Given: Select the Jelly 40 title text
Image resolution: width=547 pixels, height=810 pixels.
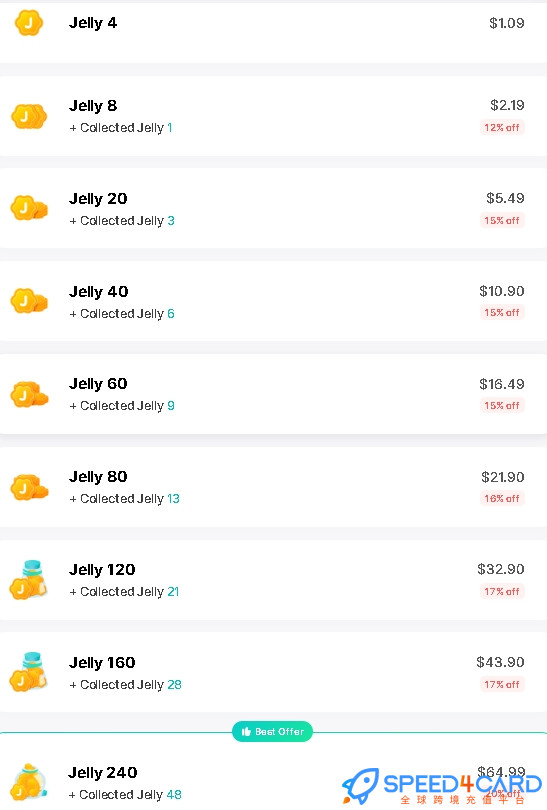Looking at the screenshot, I should (99, 292).
